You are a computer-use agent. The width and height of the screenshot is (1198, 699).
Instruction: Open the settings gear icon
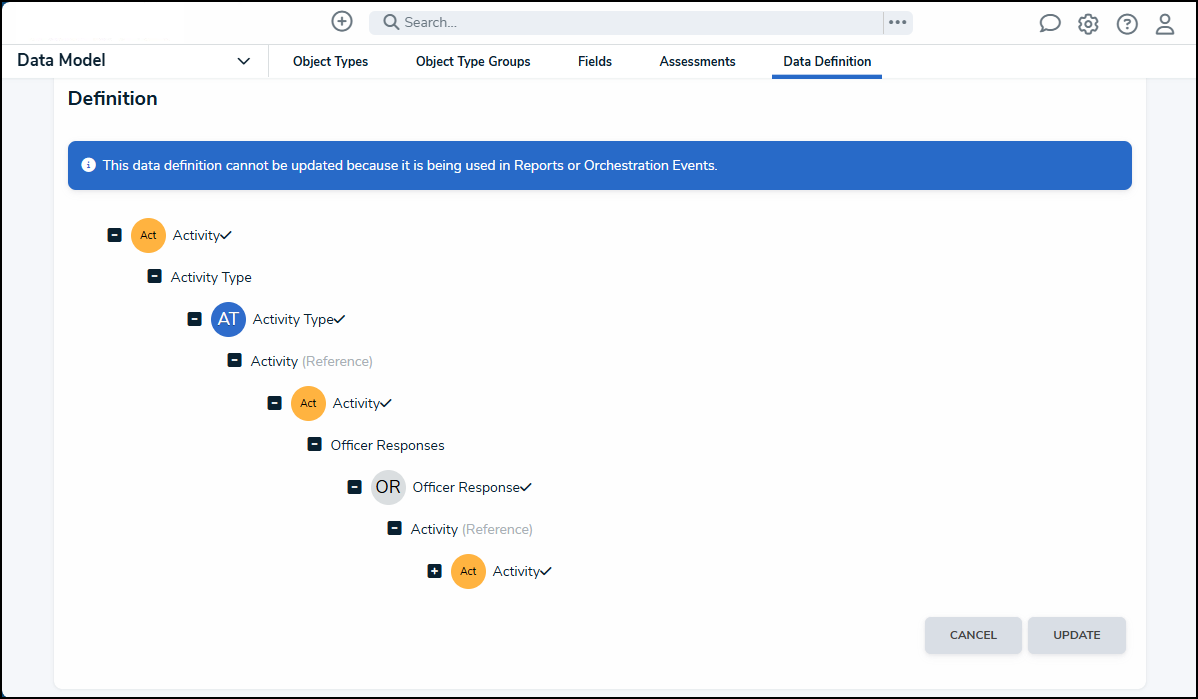coord(1088,24)
